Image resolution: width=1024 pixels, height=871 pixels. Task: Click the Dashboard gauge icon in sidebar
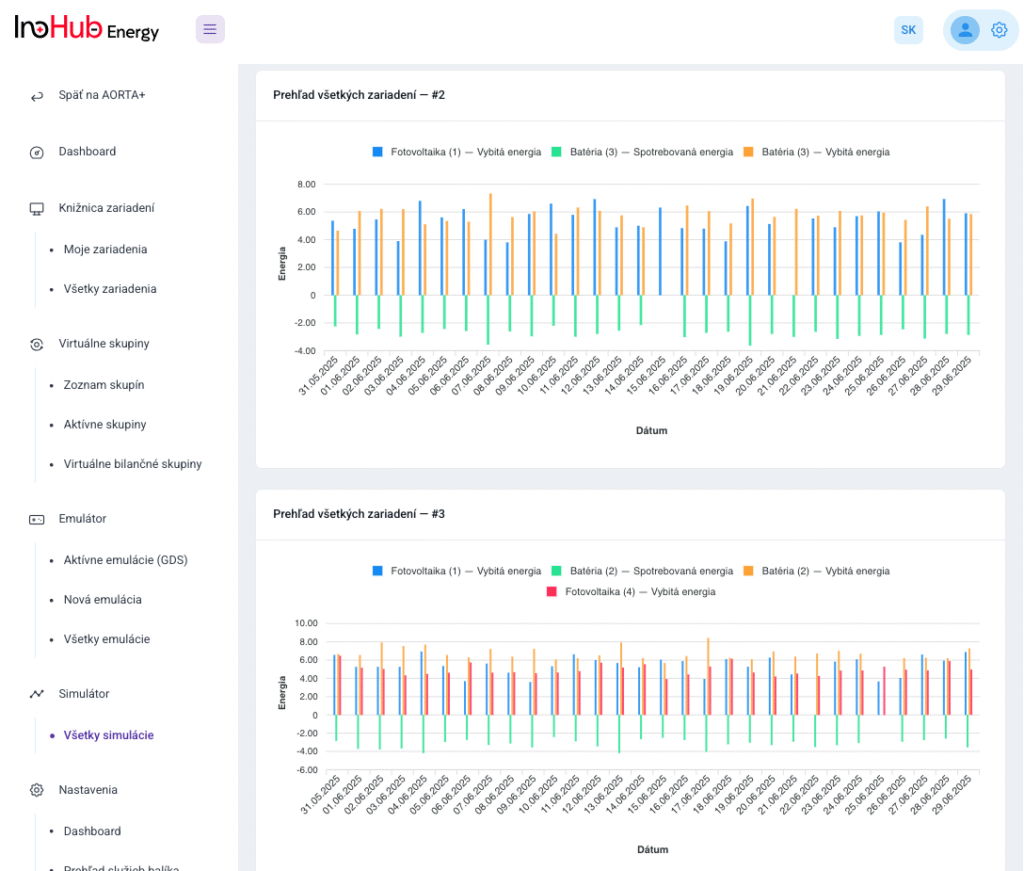point(37,152)
